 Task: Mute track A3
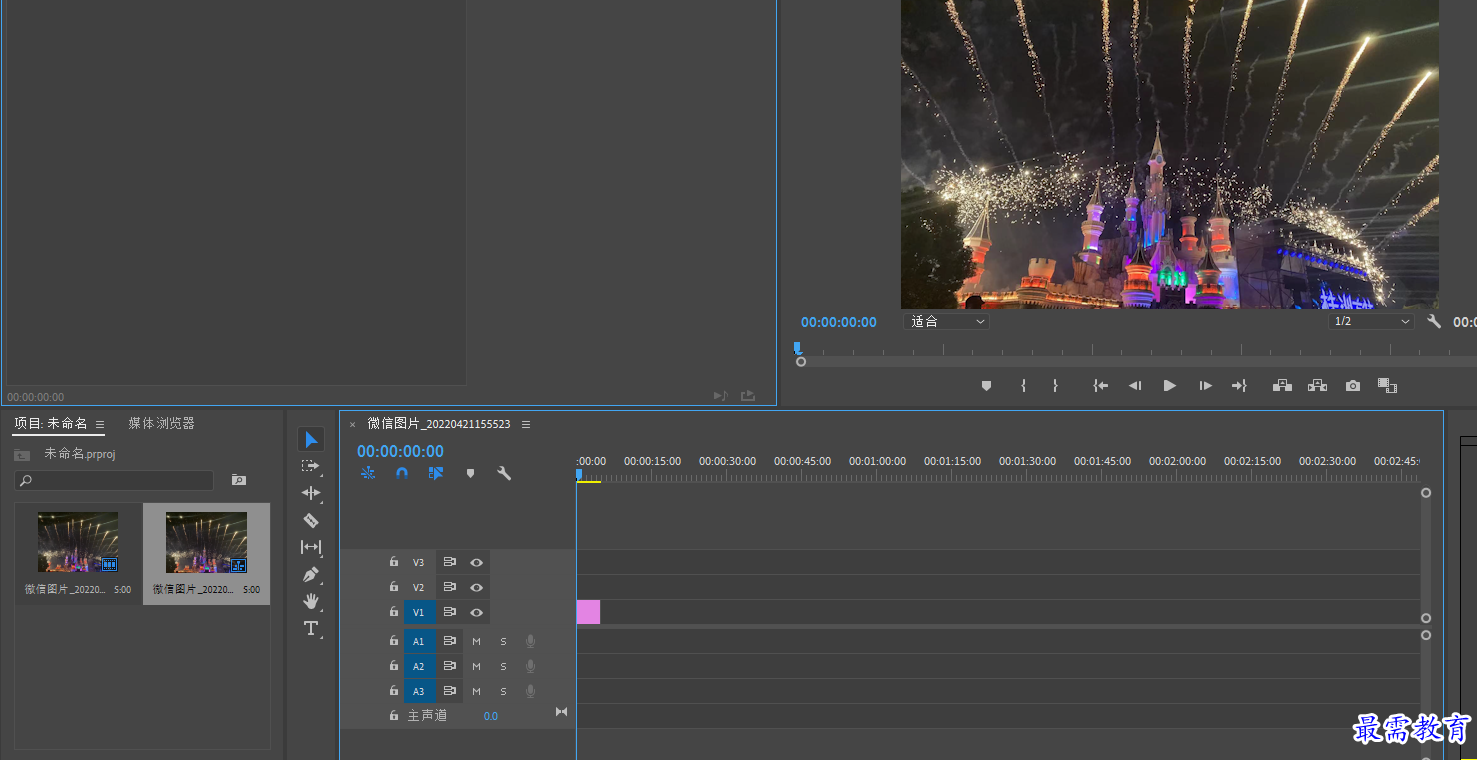point(476,692)
